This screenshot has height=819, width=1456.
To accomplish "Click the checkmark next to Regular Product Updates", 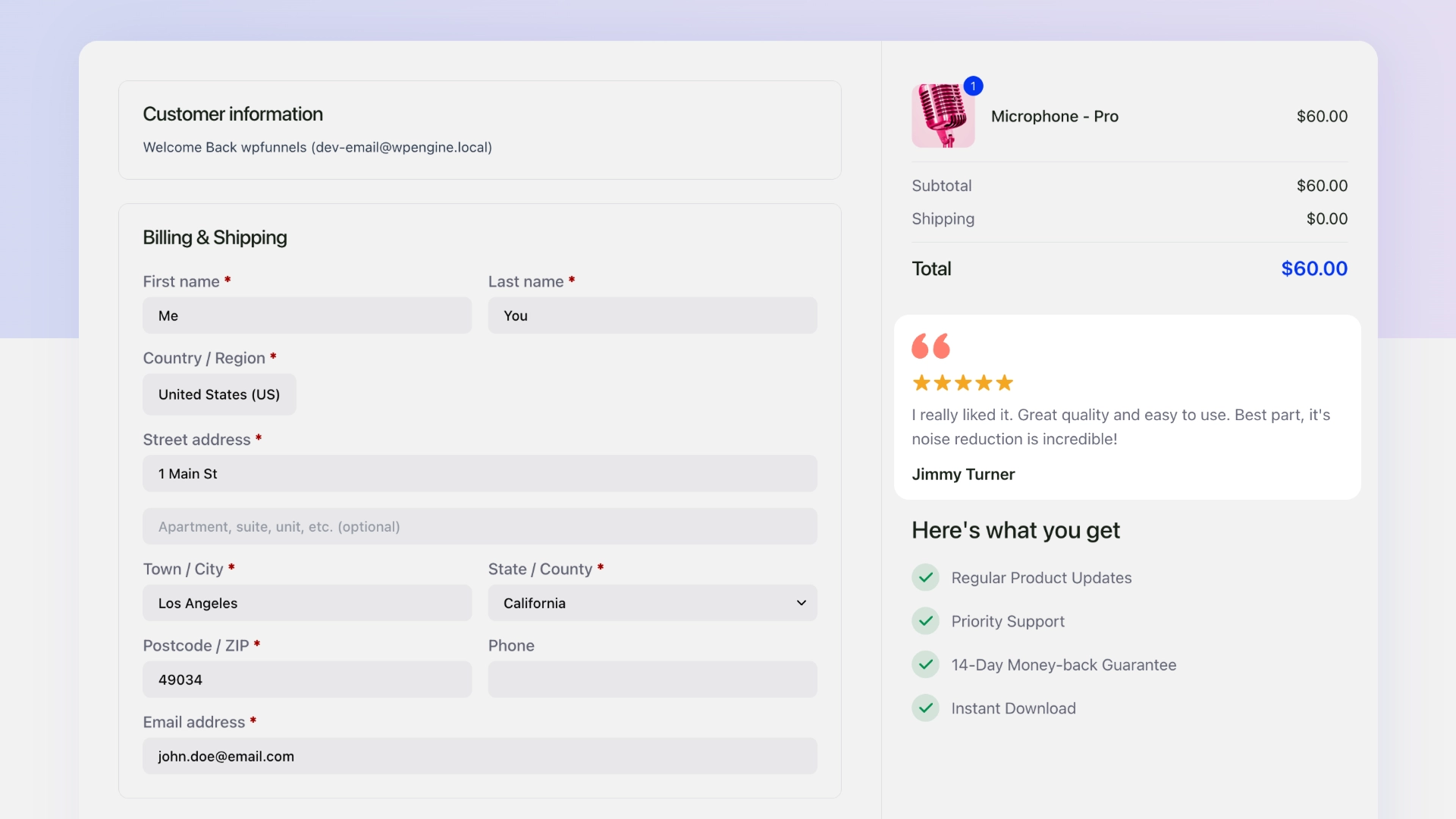I will pyautogui.click(x=925, y=577).
